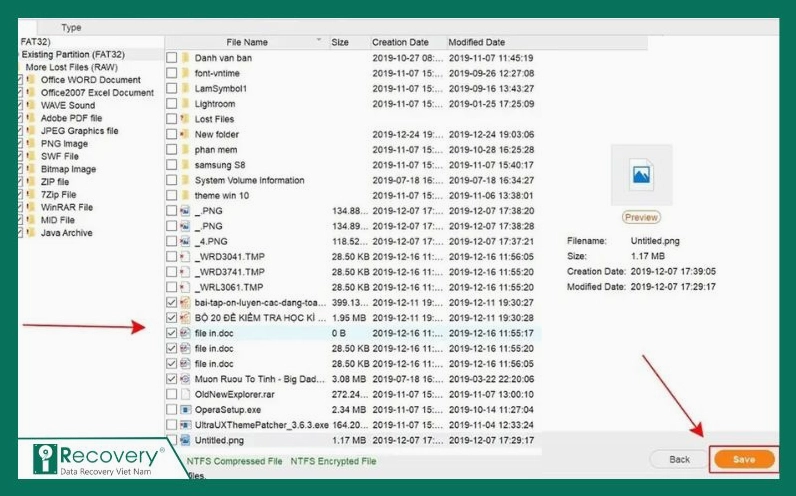Click the Muon Ruou To Tinh audio icon
Screen dimensions: 796x496
[184, 379]
